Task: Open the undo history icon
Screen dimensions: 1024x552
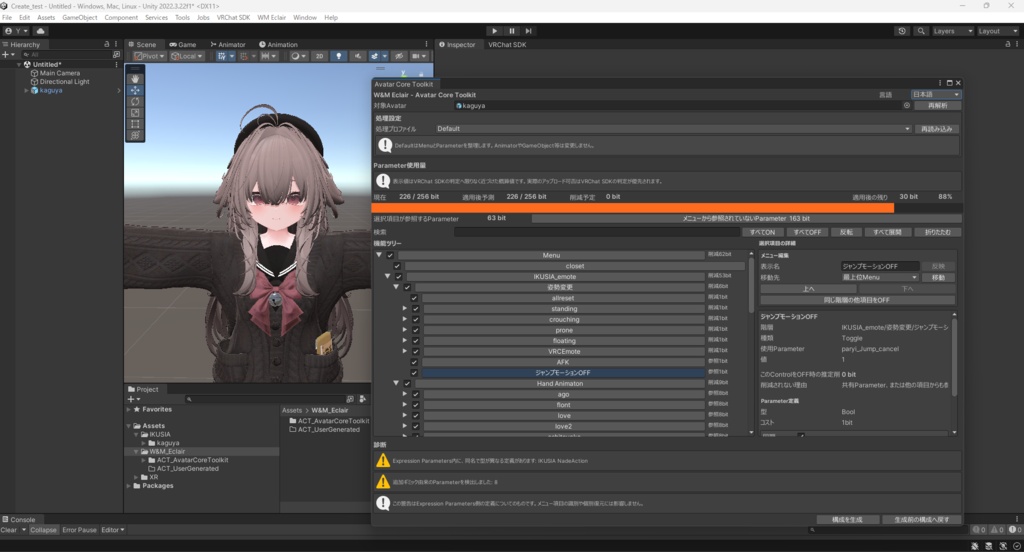Action: [902, 31]
